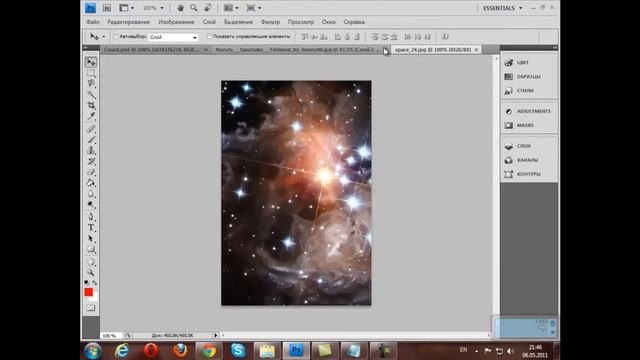Select the Eyedropper tool

point(91,116)
